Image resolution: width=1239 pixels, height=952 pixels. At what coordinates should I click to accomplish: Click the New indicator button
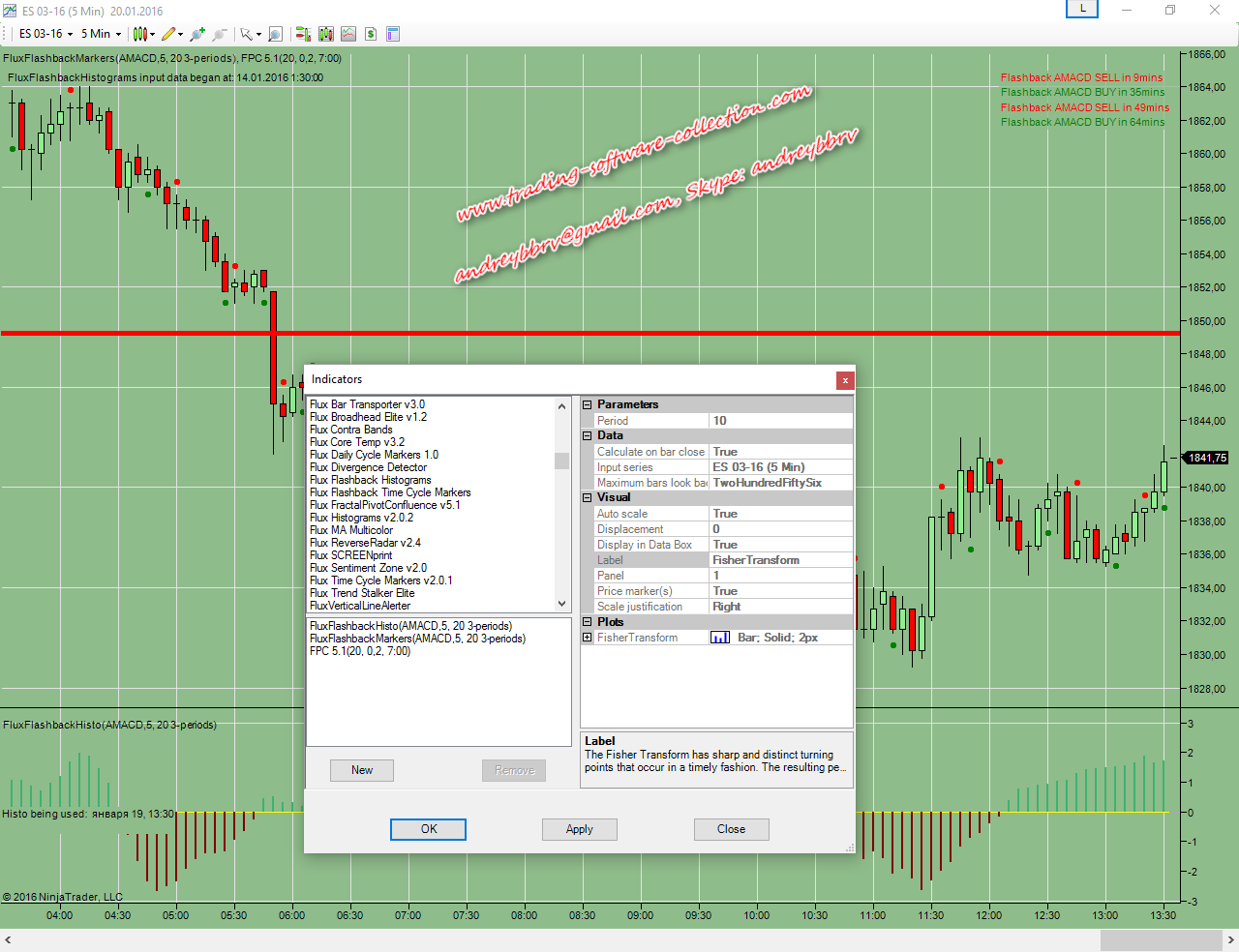[362, 770]
